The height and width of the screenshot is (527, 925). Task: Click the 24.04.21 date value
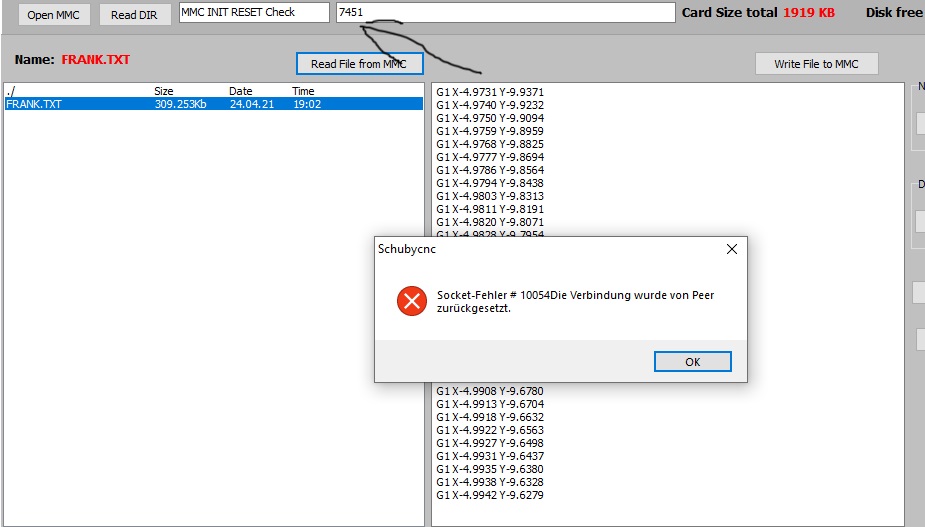(252, 104)
